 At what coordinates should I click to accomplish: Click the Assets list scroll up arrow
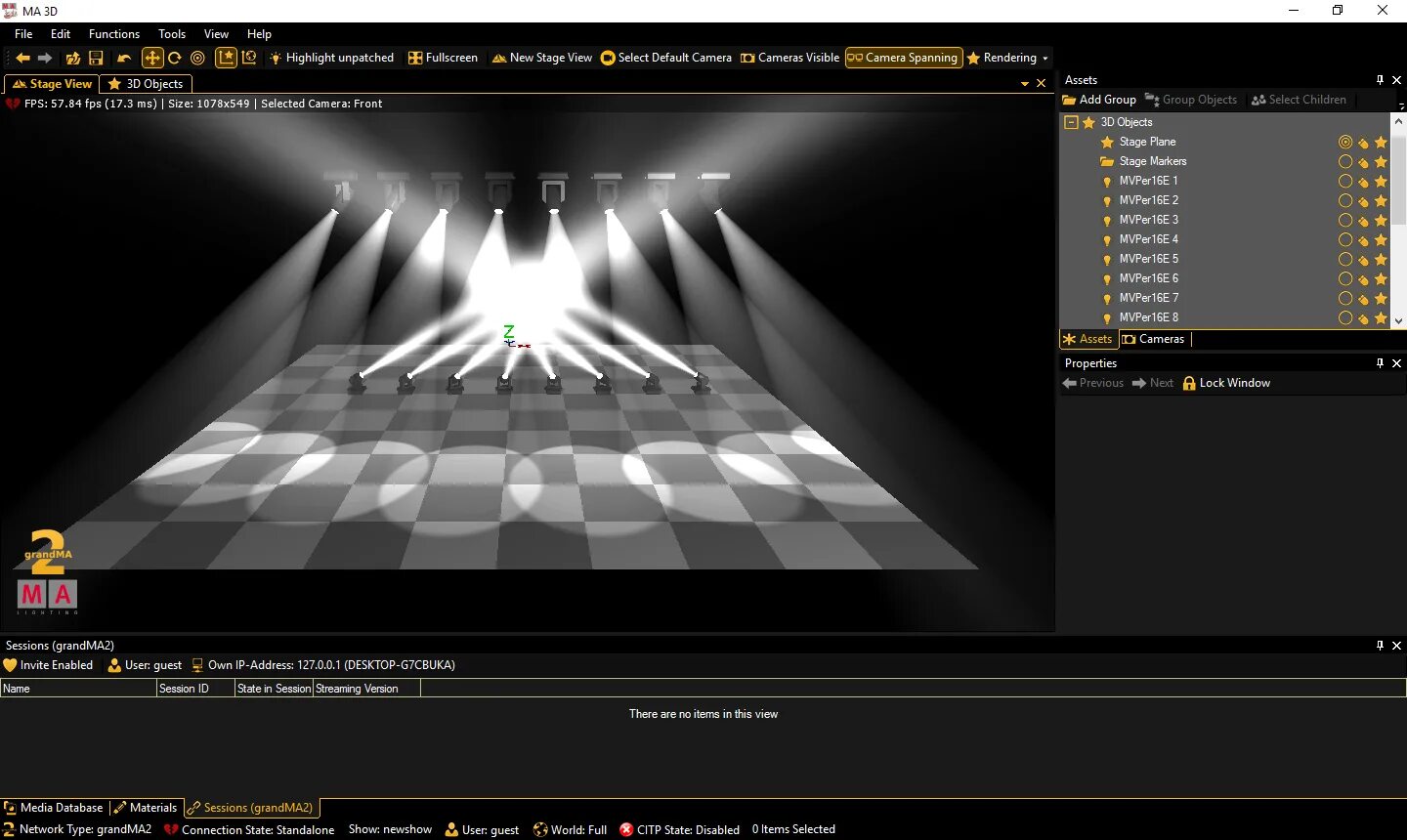click(1398, 119)
